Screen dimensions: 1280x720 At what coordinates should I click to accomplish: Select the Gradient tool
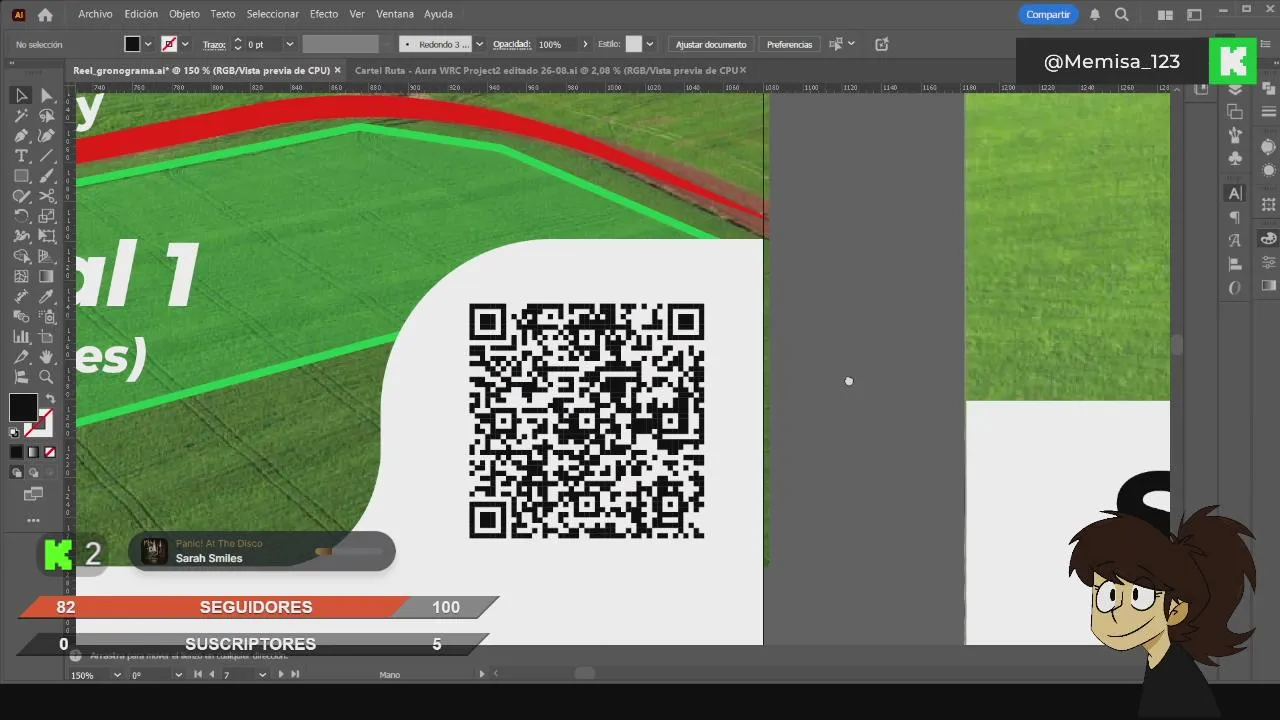point(46,276)
